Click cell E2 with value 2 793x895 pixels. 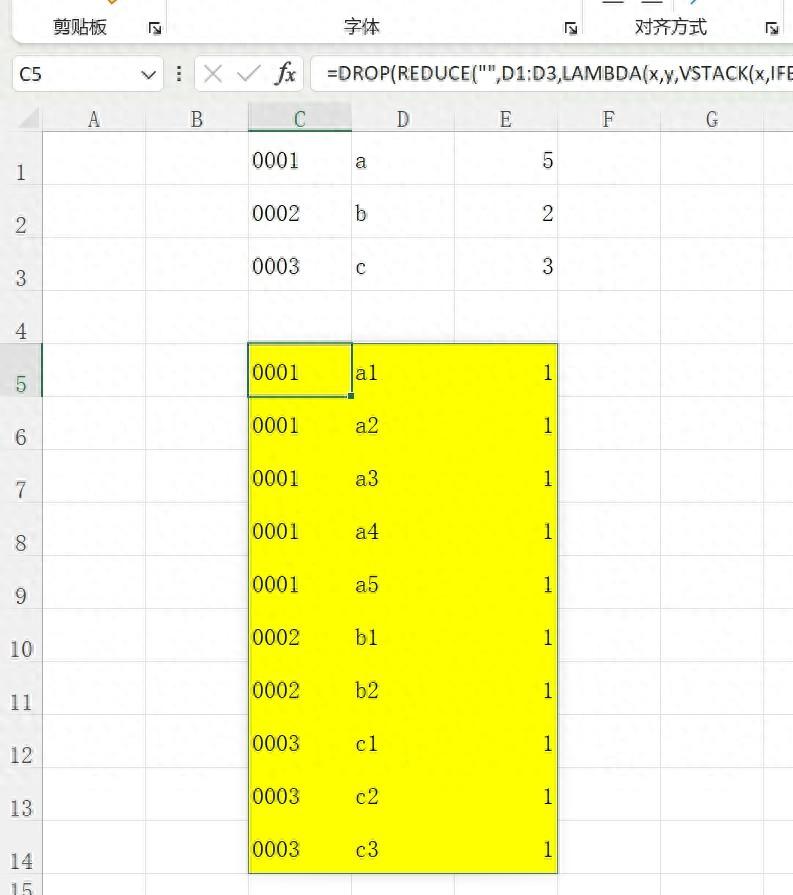click(x=506, y=211)
